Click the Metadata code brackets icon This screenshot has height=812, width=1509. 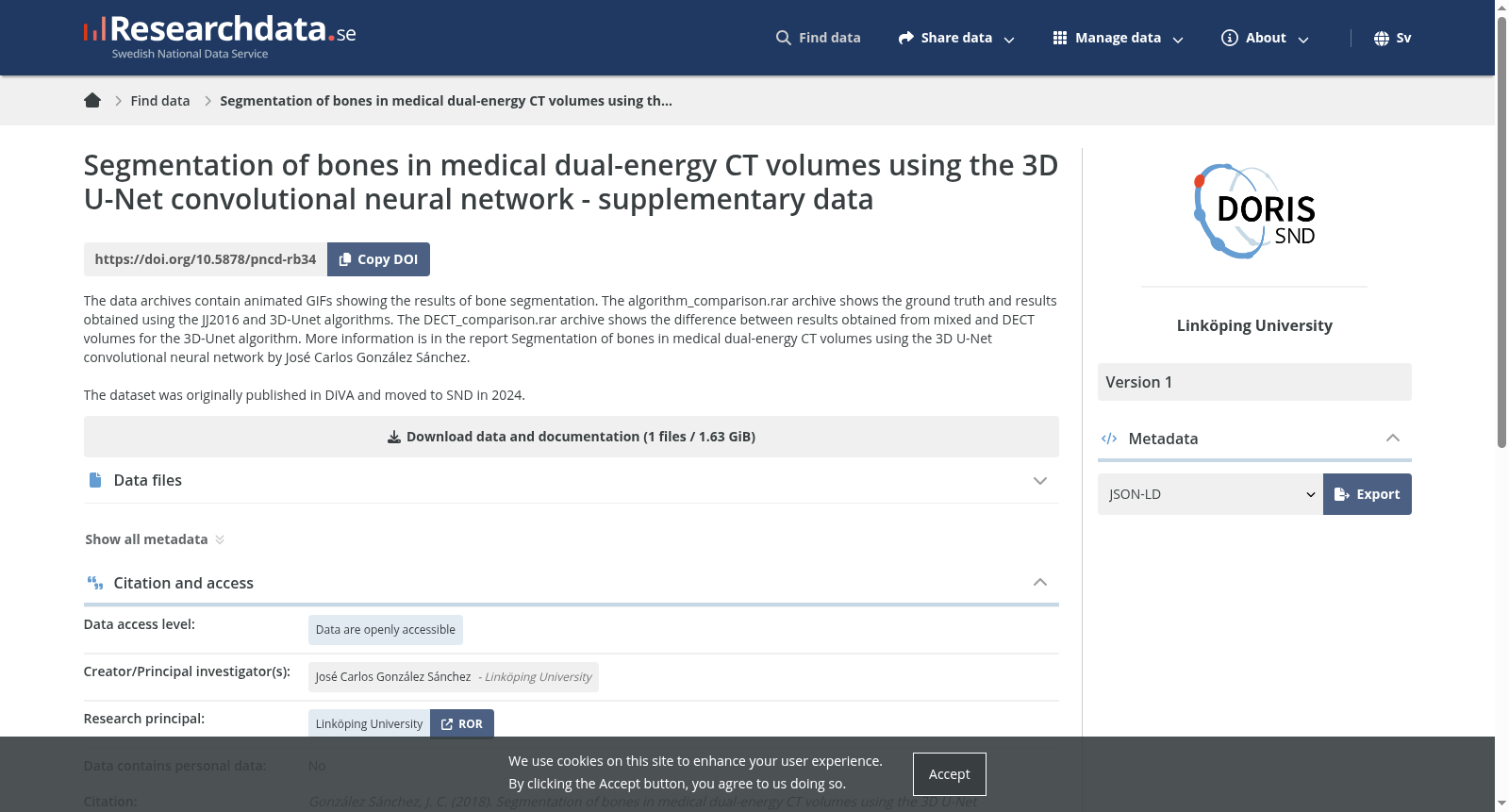pyautogui.click(x=1109, y=439)
